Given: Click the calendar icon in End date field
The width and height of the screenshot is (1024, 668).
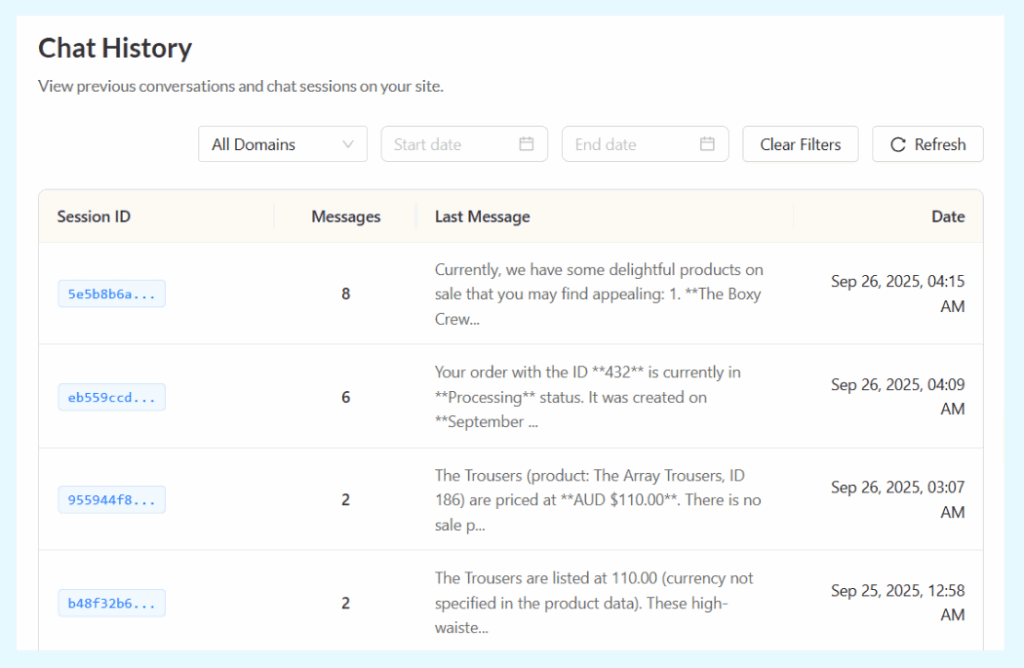Looking at the screenshot, I should tap(707, 144).
